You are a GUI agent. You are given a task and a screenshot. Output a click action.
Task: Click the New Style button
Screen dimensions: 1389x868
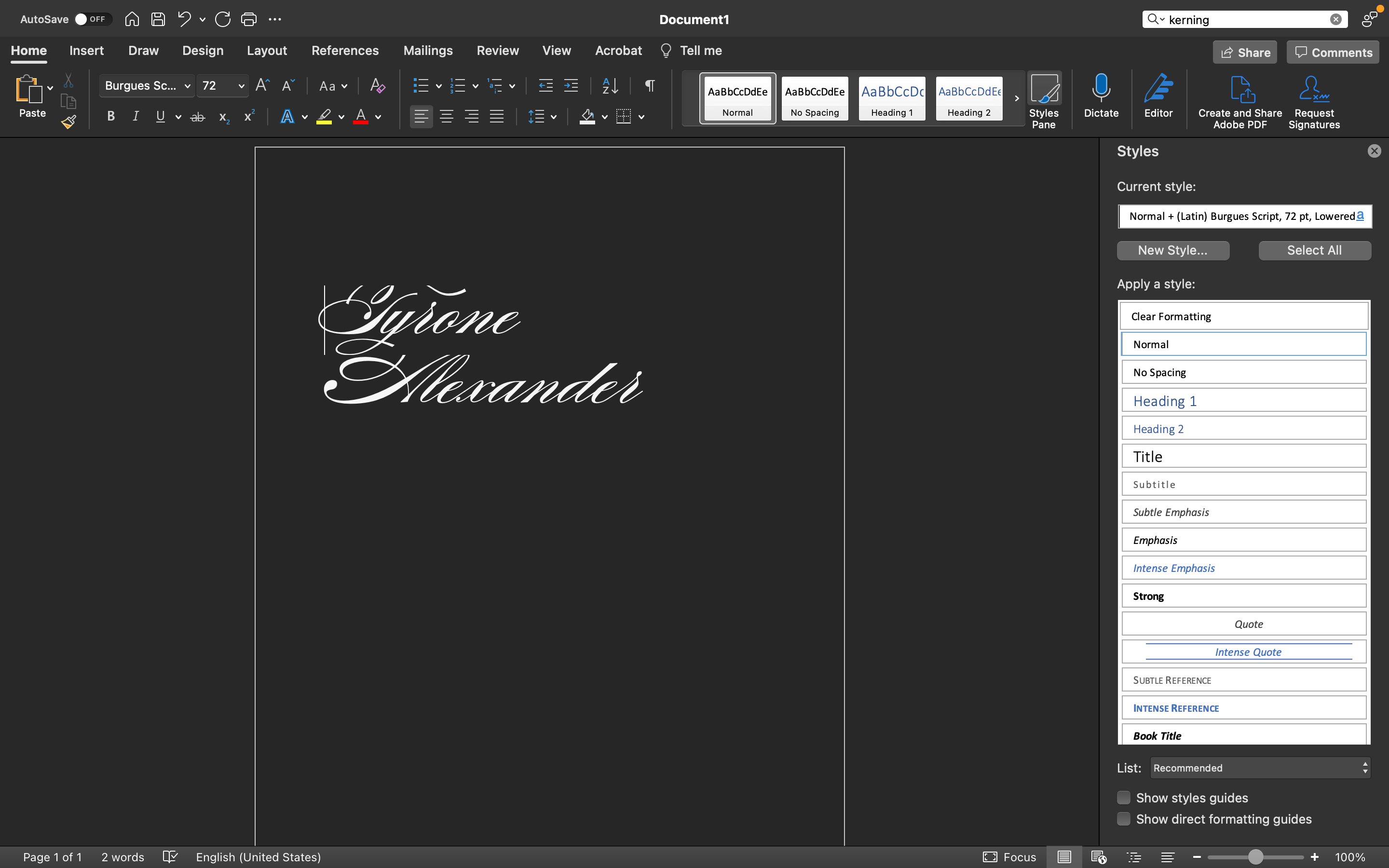[x=1172, y=250]
